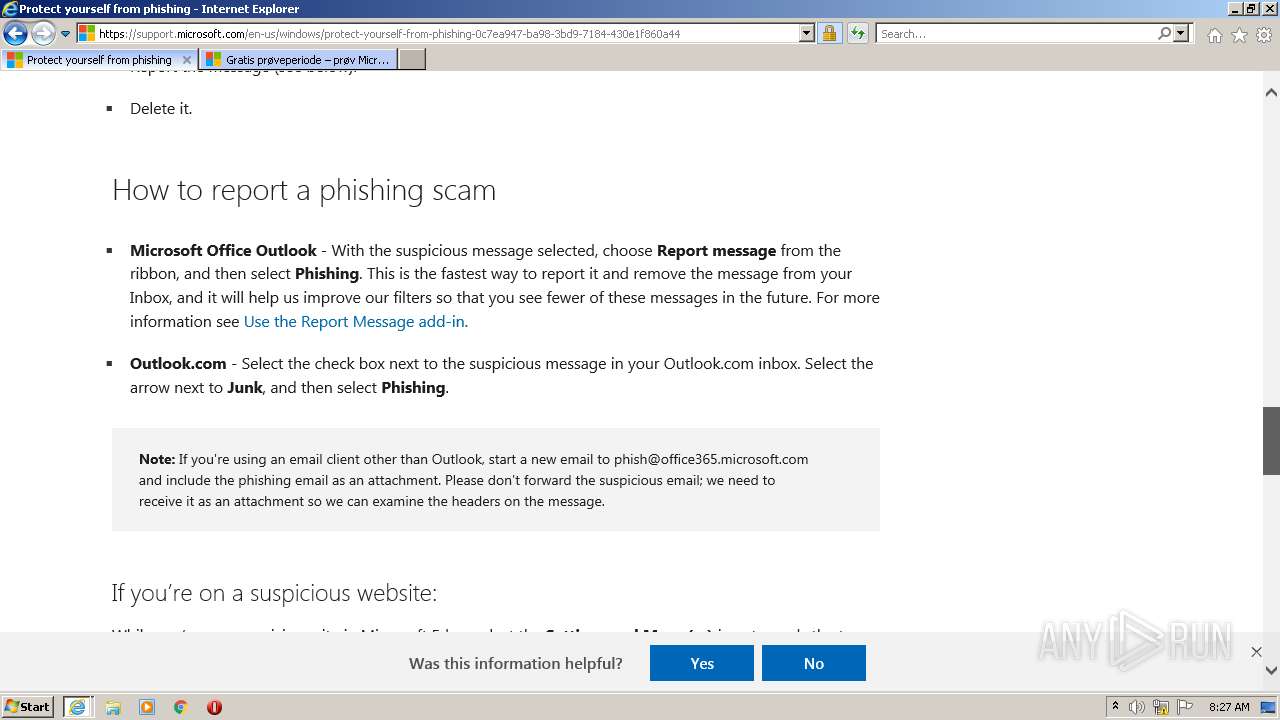The height and width of the screenshot is (720, 1280).
Task: Click the volume speaker tray icon
Action: tap(1137, 707)
